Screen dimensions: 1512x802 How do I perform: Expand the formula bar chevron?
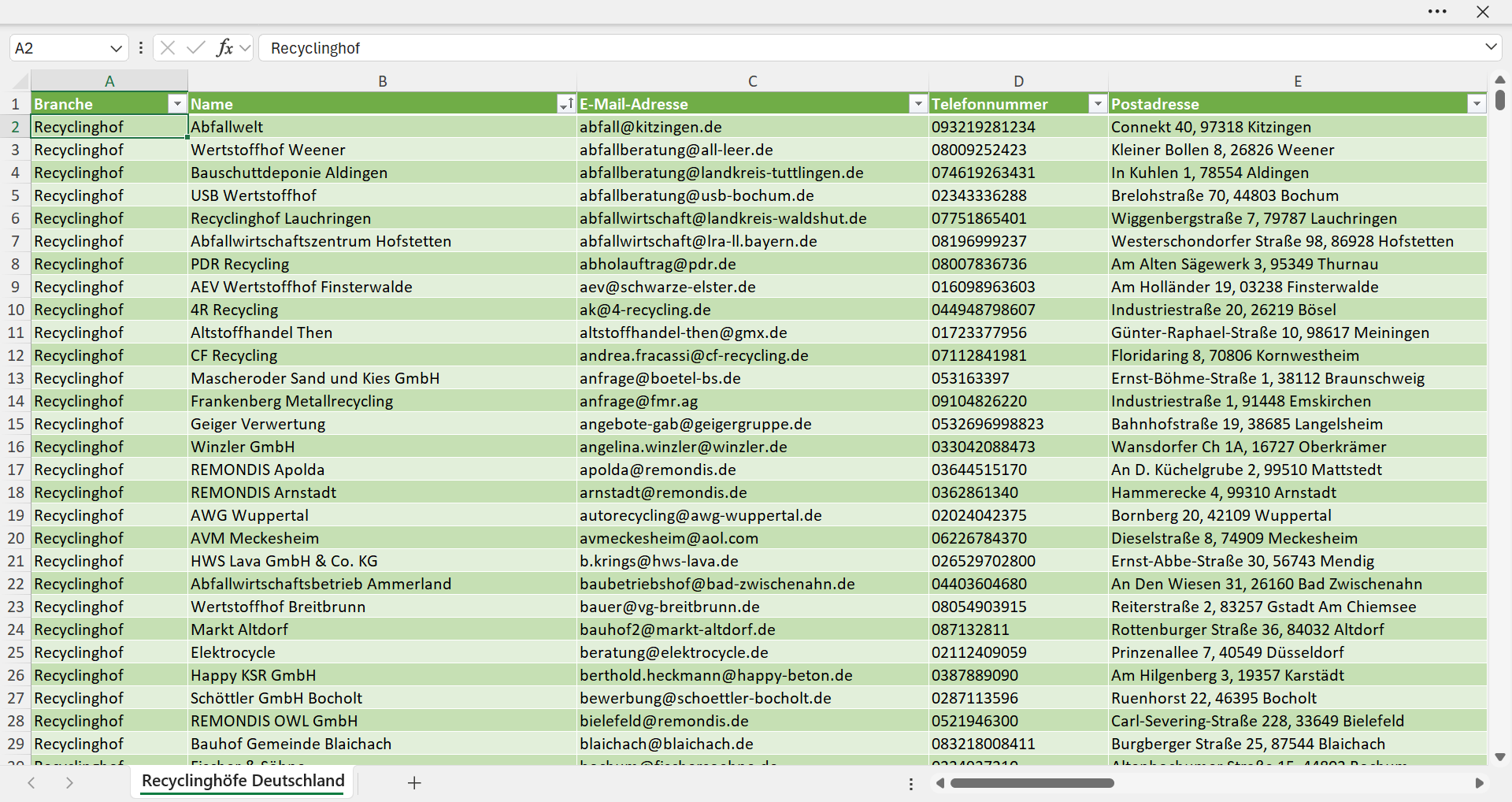click(x=1491, y=47)
